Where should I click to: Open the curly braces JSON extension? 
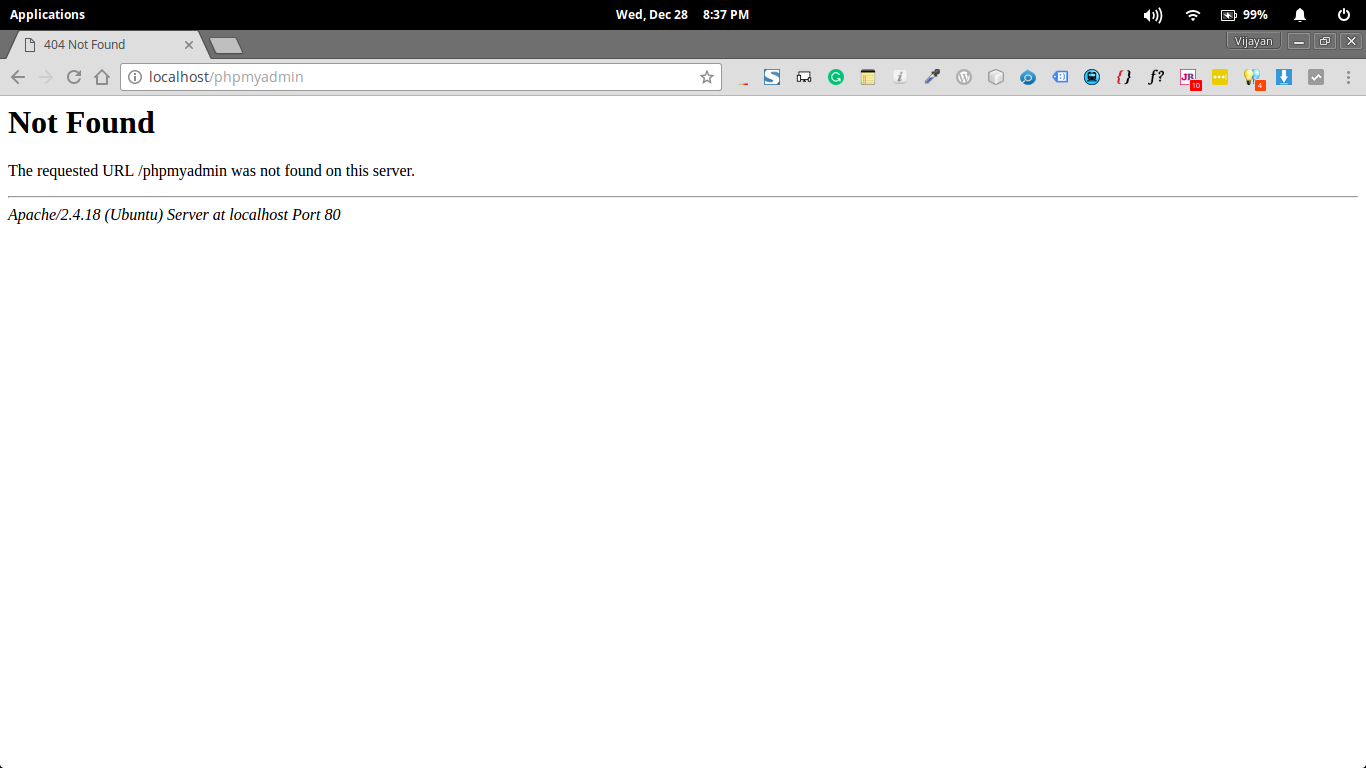coord(1124,77)
